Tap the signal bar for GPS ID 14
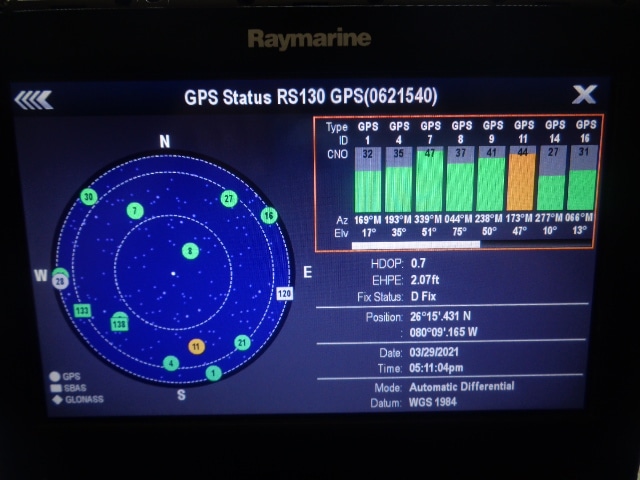Image resolution: width=640 pixels, height=480 pixels. (x=552, y=178)
